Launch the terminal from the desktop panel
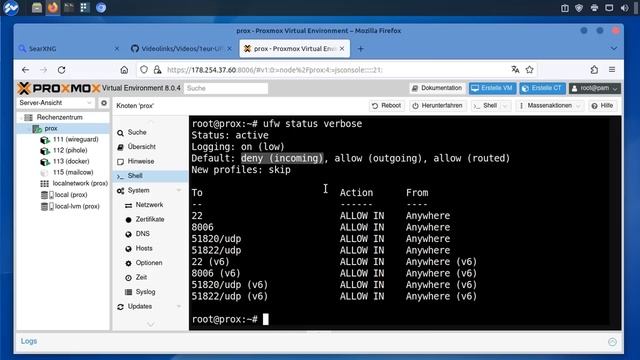Viewport: 640px width, 360px height. point(69,7)
